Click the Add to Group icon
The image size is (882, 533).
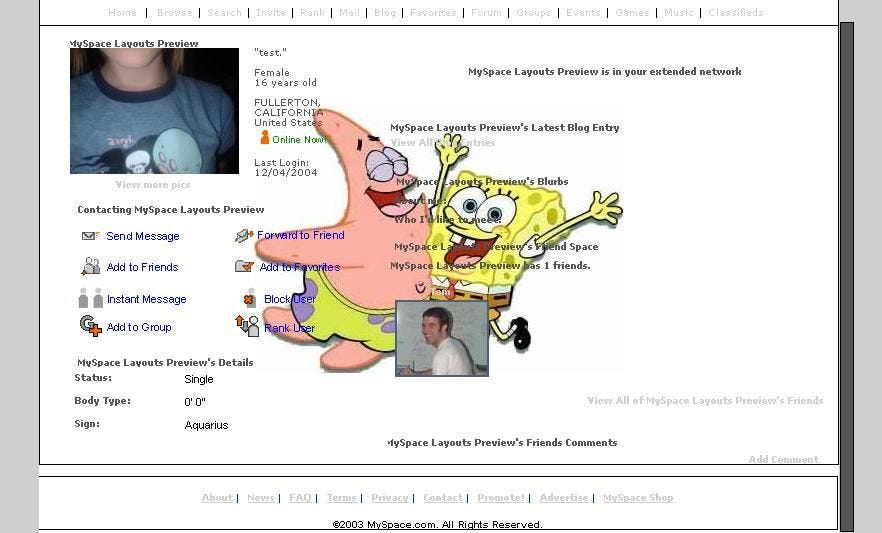tap(91, 326)
